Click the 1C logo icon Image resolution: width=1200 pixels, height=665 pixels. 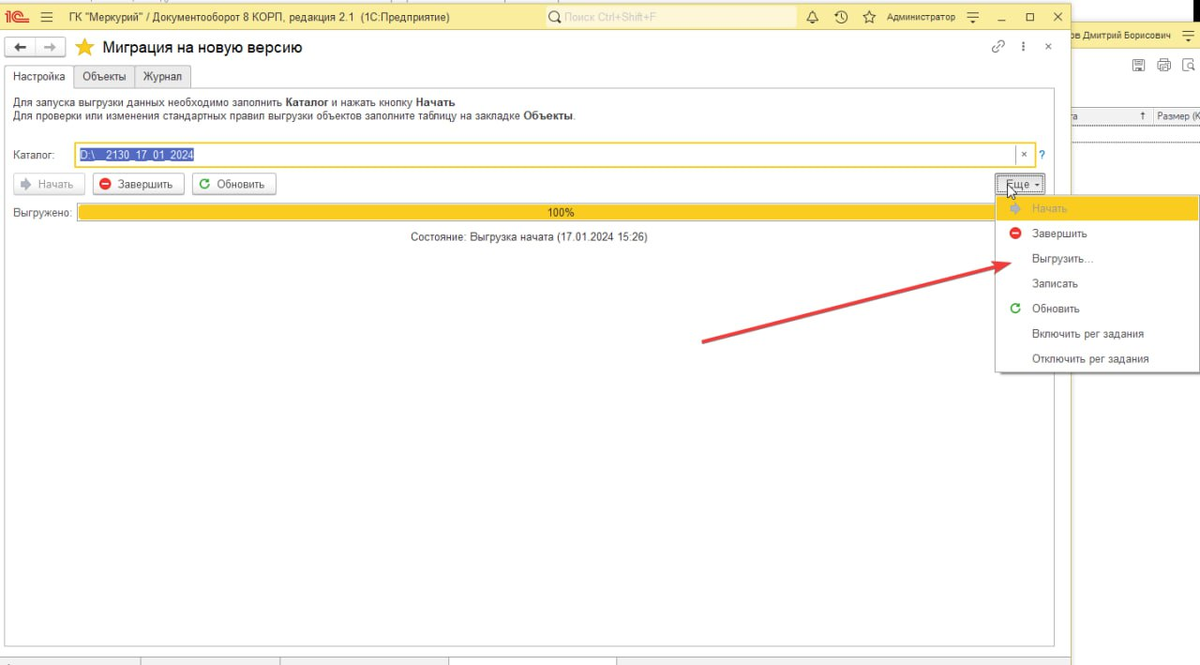pos(16,17)
